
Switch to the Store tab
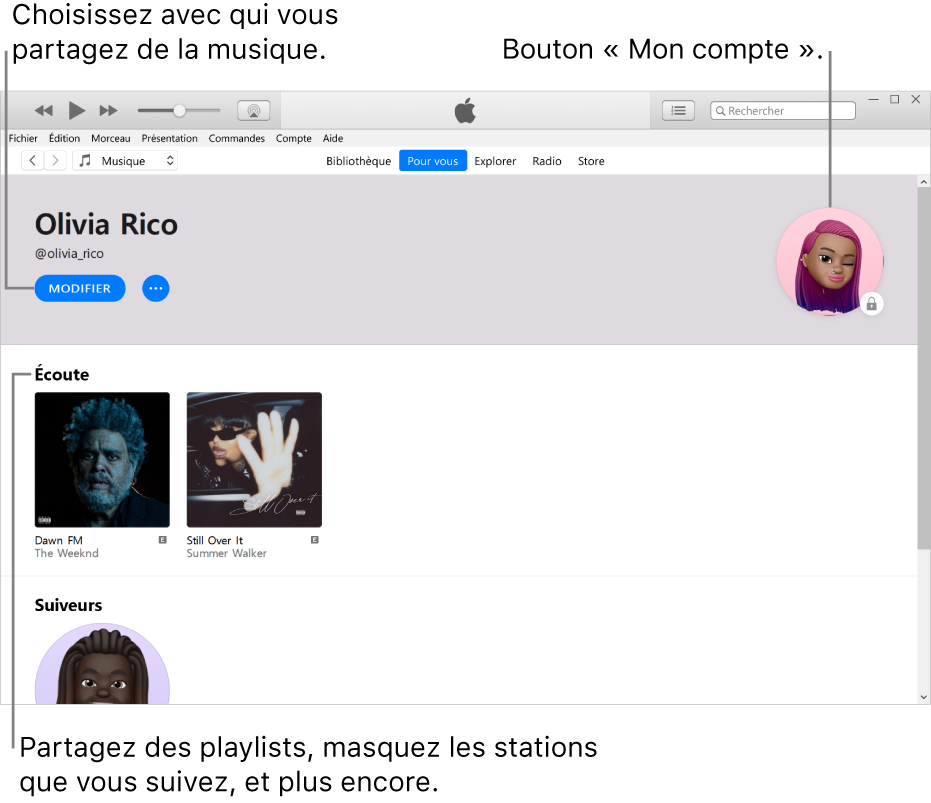[591, 160]
